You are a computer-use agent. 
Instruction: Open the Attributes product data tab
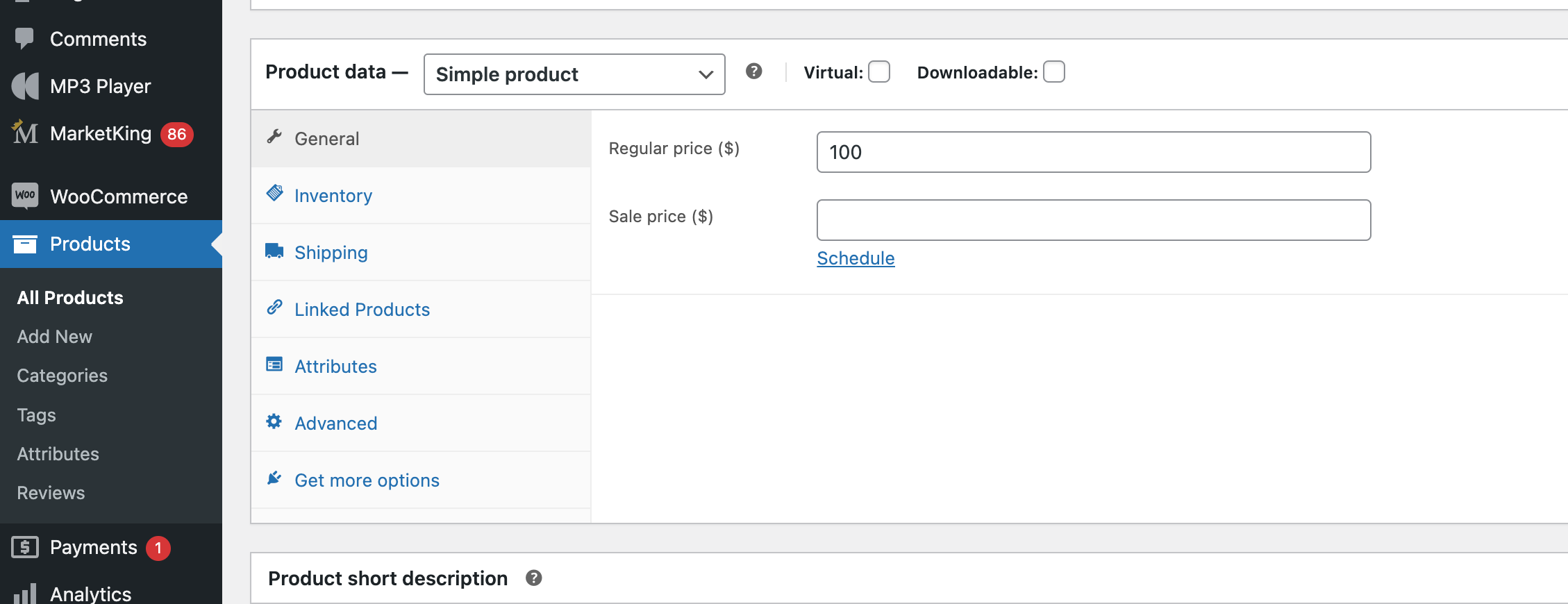[335, 367]
